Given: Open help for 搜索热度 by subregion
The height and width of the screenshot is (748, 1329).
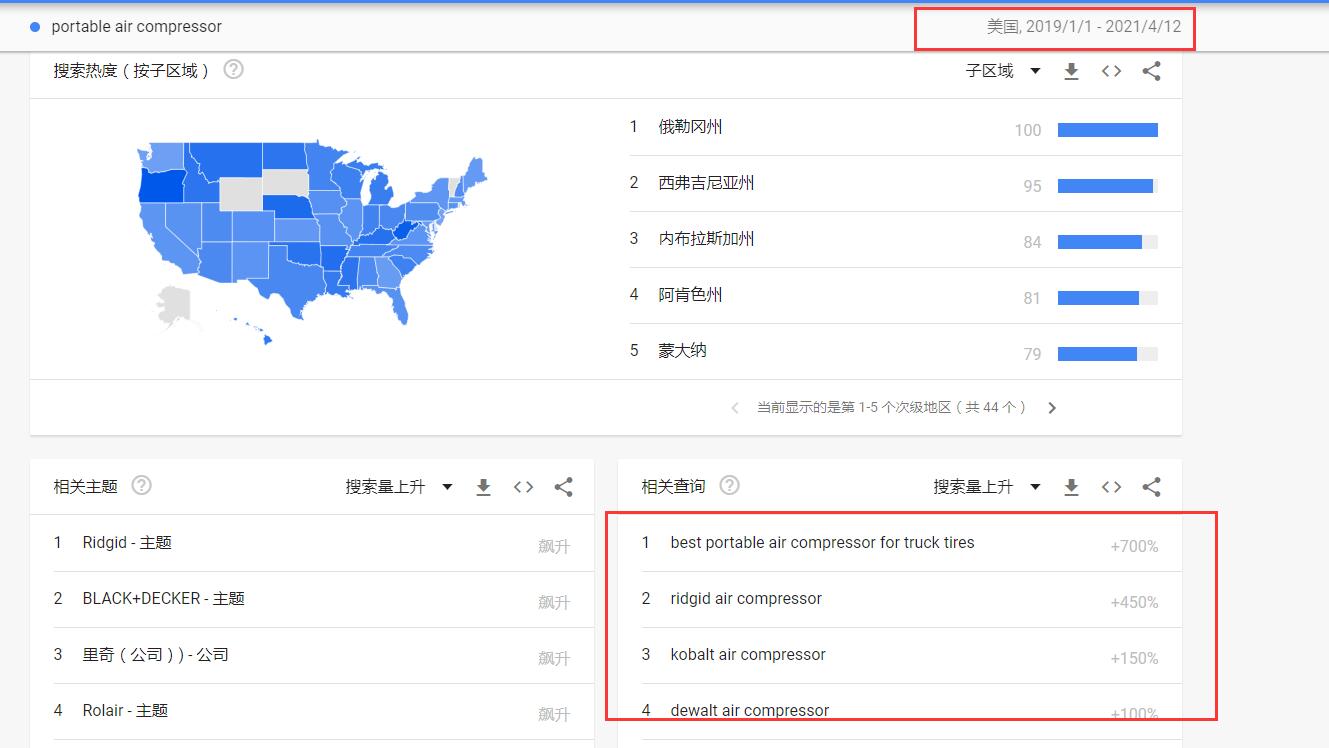Looking at the screenshot, I should pyautogui.click(x=233, y=70).
